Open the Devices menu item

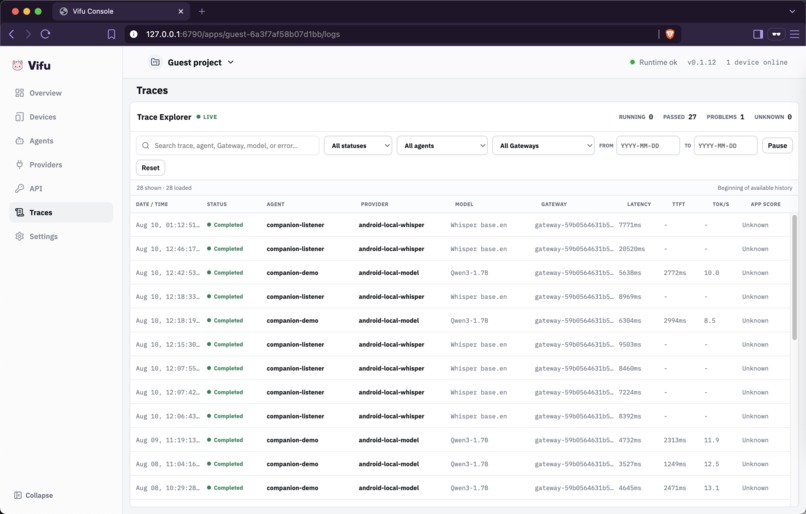61,117
